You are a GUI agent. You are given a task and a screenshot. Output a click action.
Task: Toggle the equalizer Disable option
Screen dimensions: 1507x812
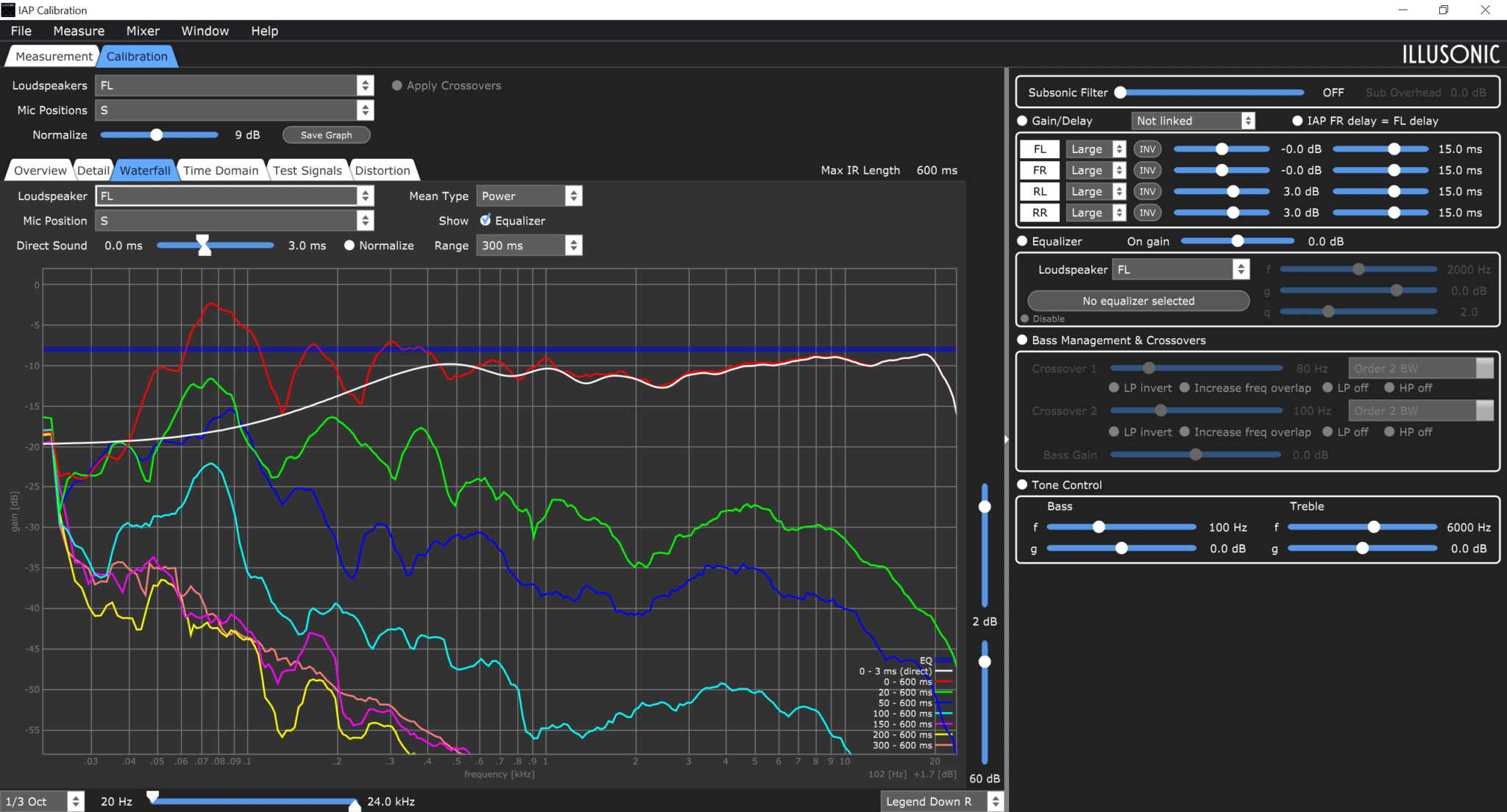[1024, 319]
